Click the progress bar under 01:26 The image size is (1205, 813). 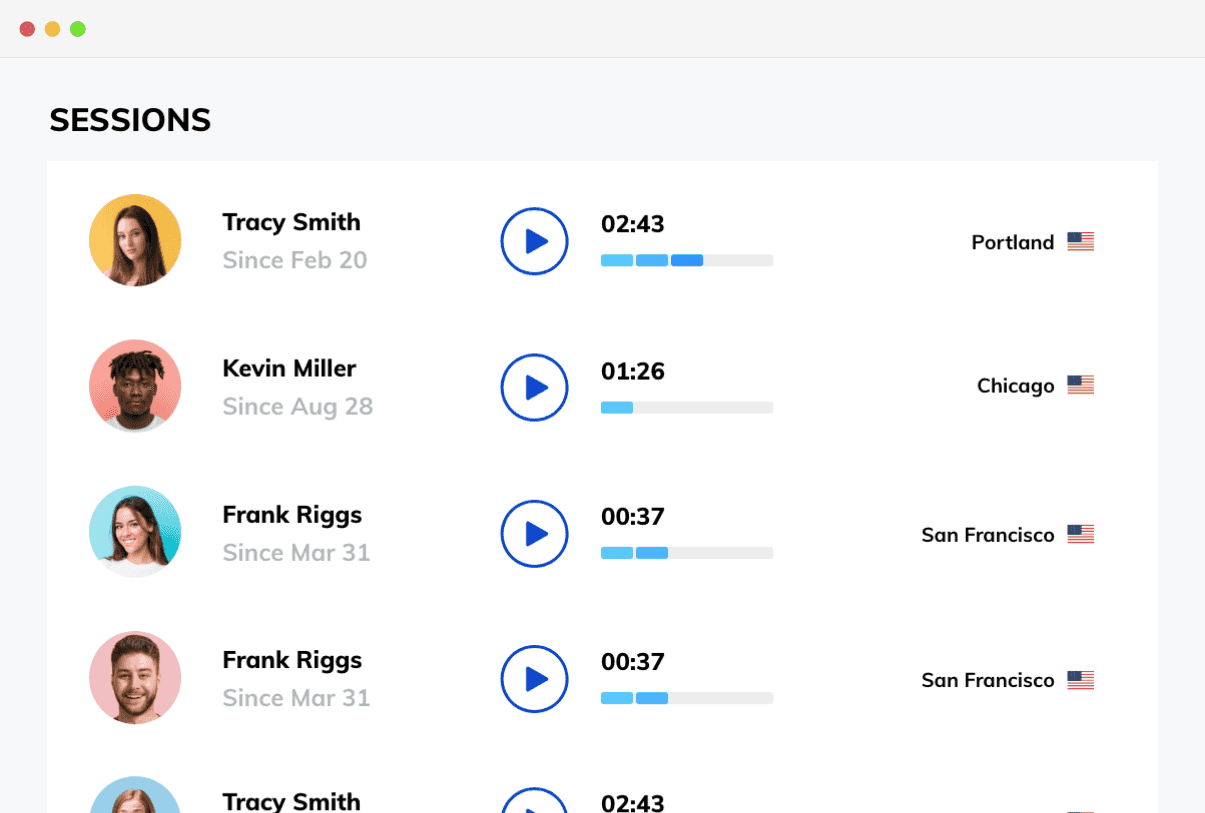tap(686, 407)
